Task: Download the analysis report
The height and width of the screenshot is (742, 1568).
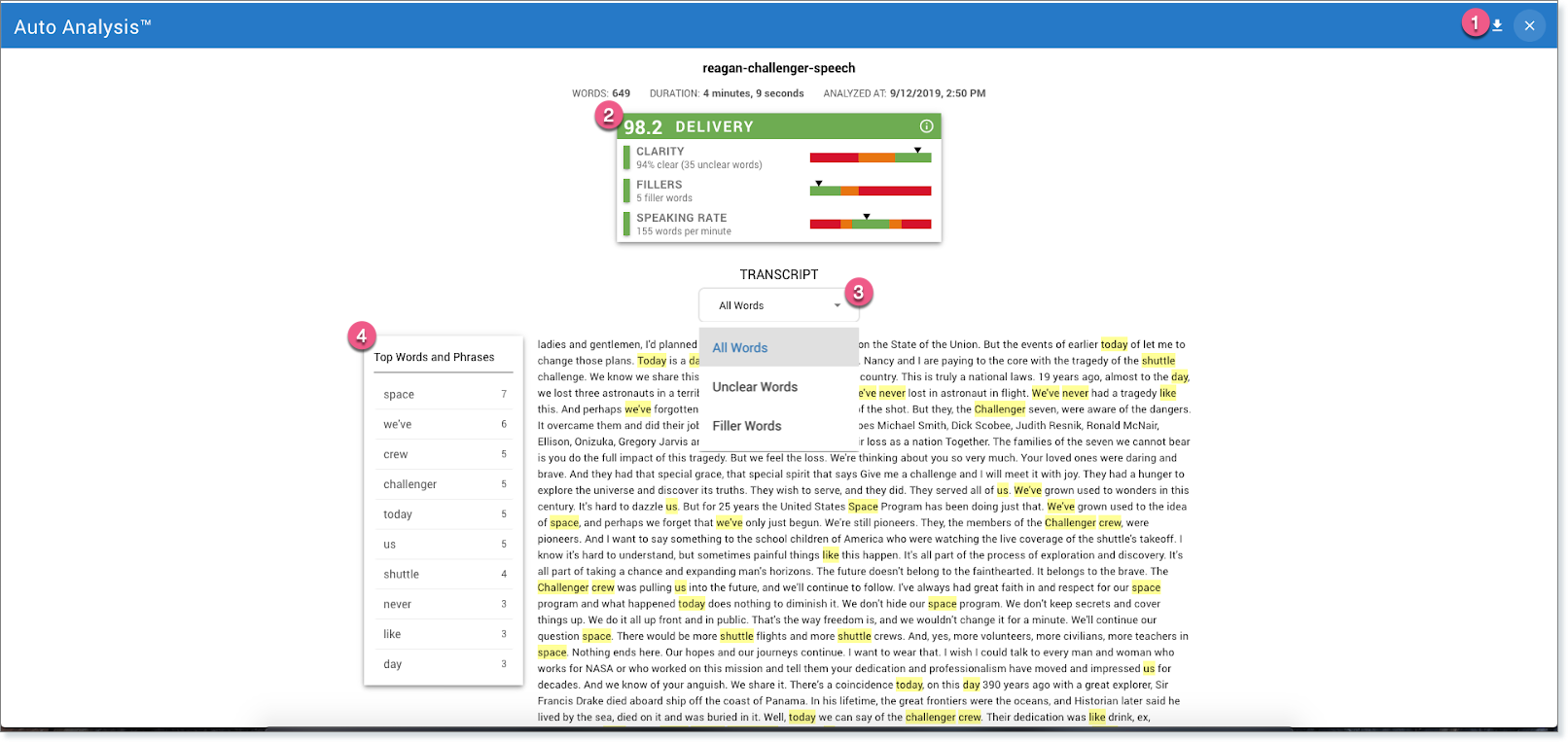Action: coord(1497,26)
